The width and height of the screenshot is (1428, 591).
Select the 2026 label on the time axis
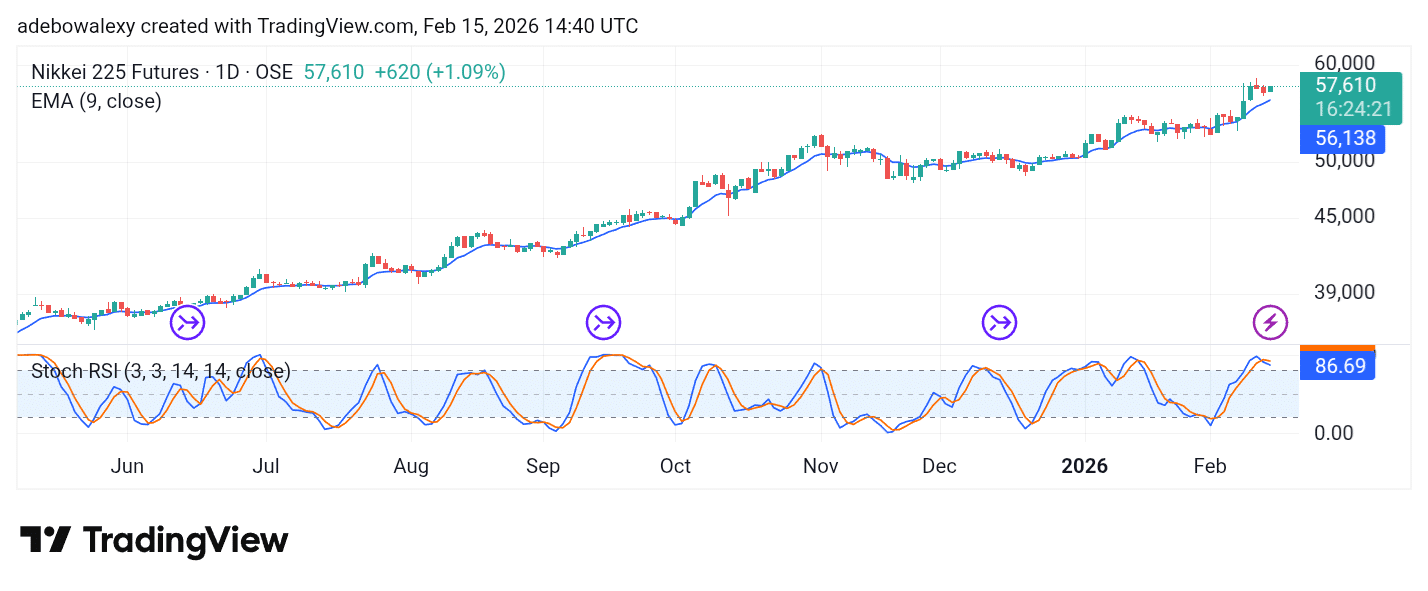click(x=1085, y=466)
